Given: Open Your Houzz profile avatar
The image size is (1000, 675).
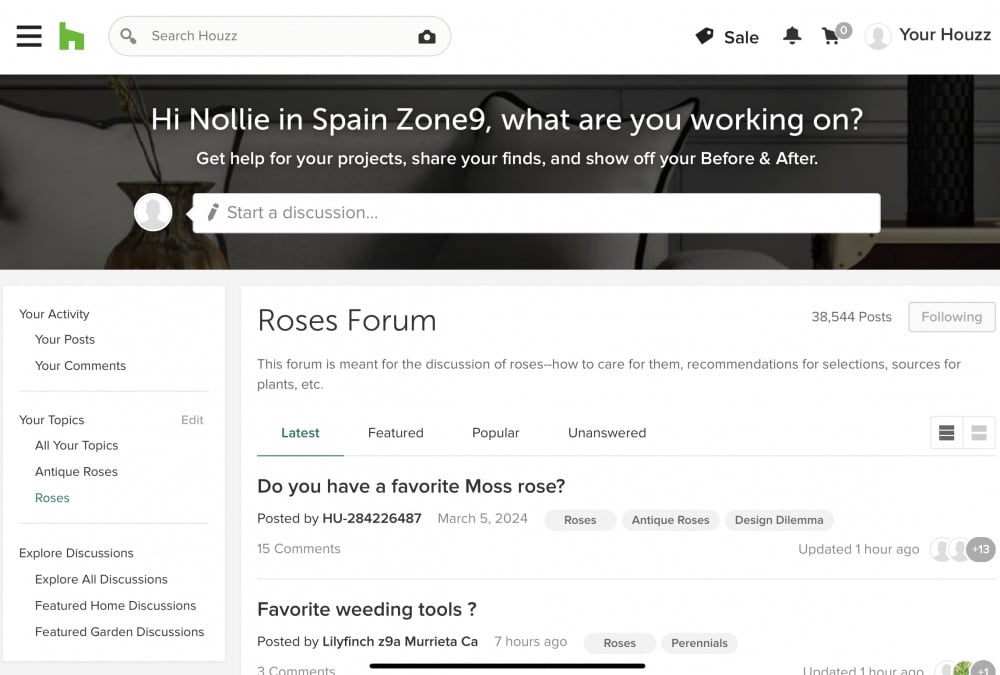Looking at the screenshot, I should point(878,36).
